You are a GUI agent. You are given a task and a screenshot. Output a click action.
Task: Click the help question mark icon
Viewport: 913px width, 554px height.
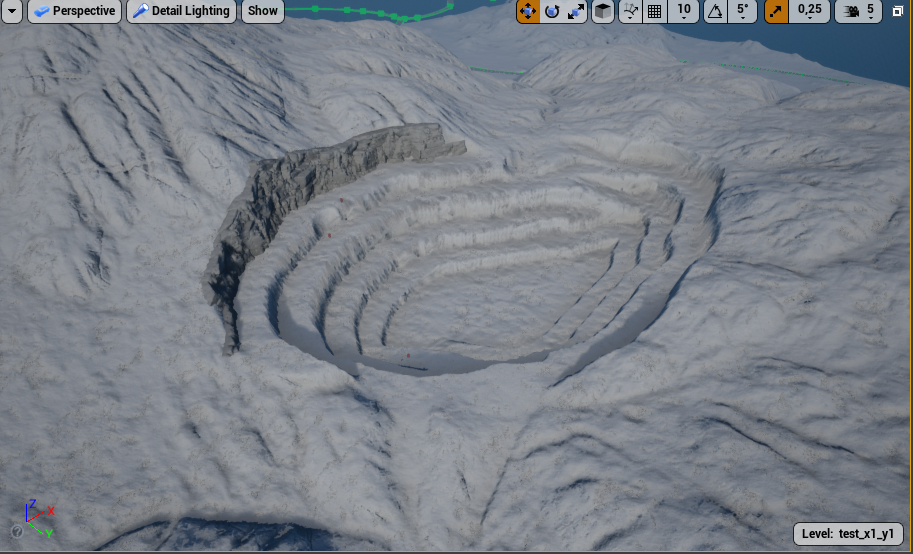point(17,531)
